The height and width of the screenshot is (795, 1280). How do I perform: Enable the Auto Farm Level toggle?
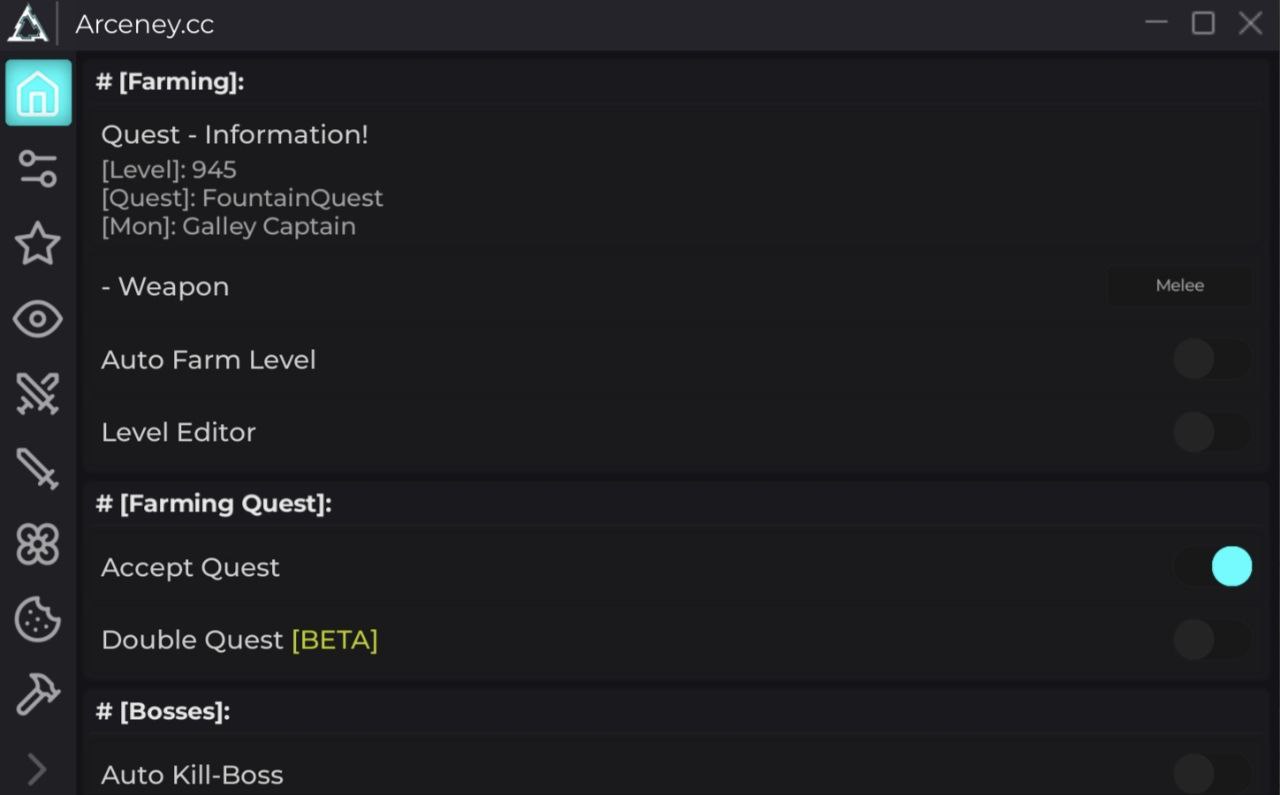pos(1212,359)
